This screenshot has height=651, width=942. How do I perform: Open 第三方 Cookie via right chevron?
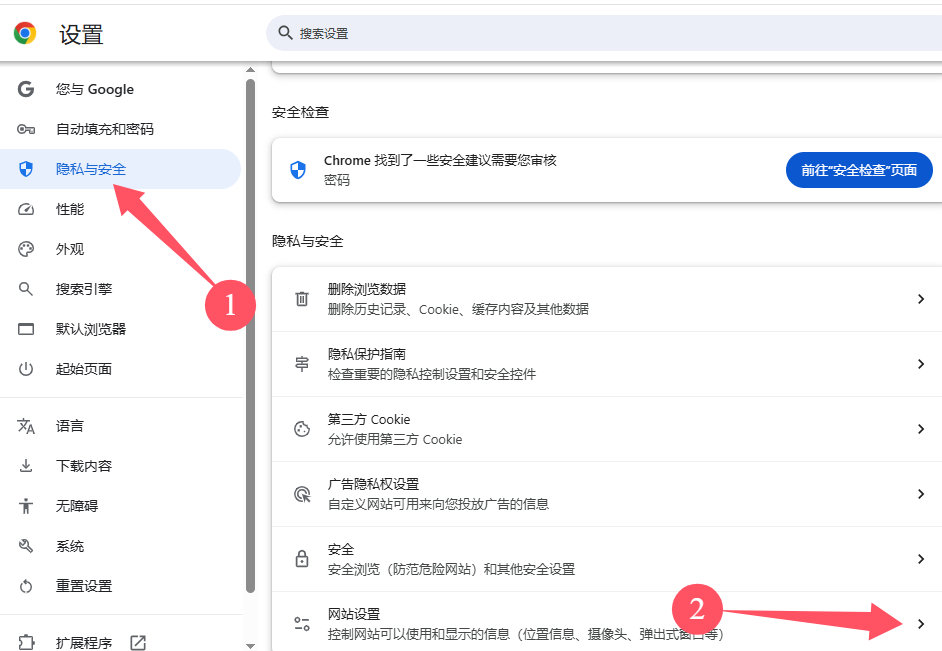[x=921, y=429]
